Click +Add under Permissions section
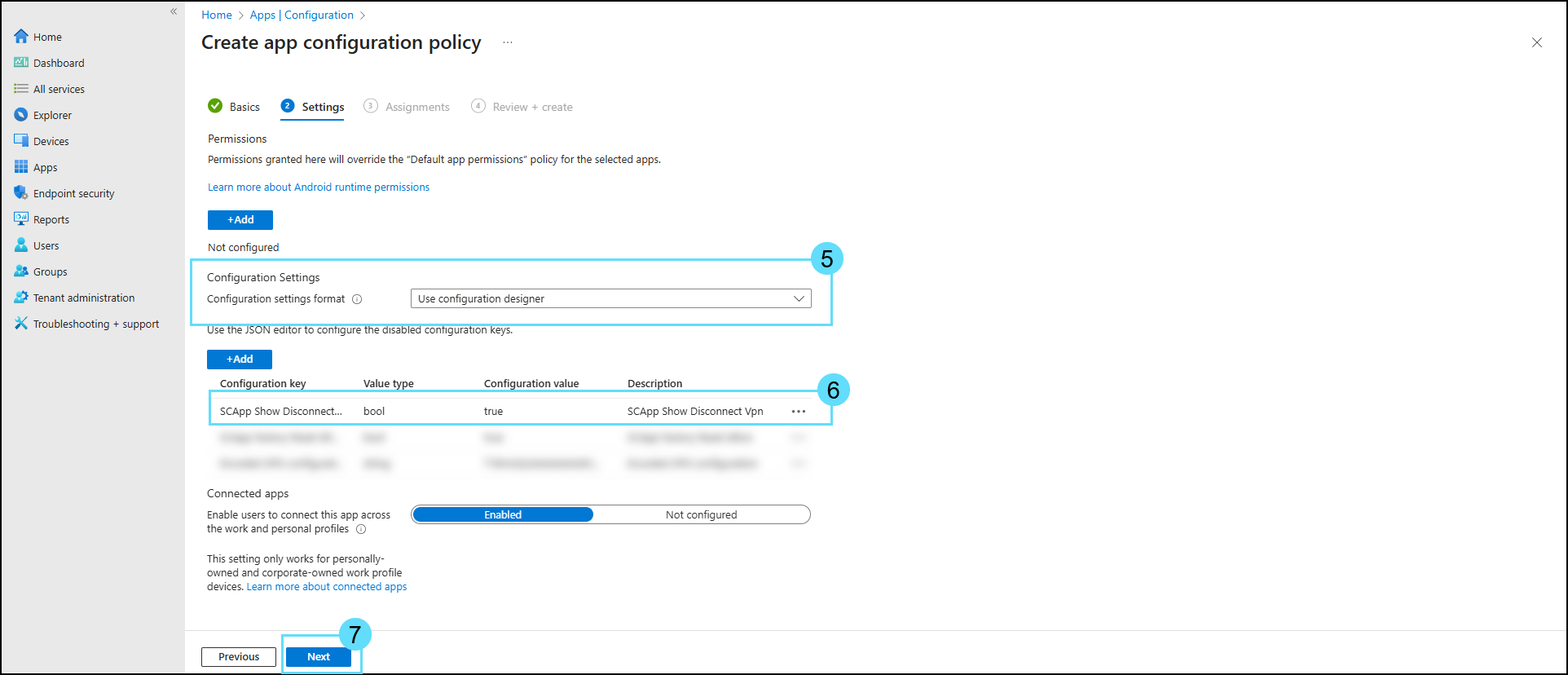 [x=240, y=220]
